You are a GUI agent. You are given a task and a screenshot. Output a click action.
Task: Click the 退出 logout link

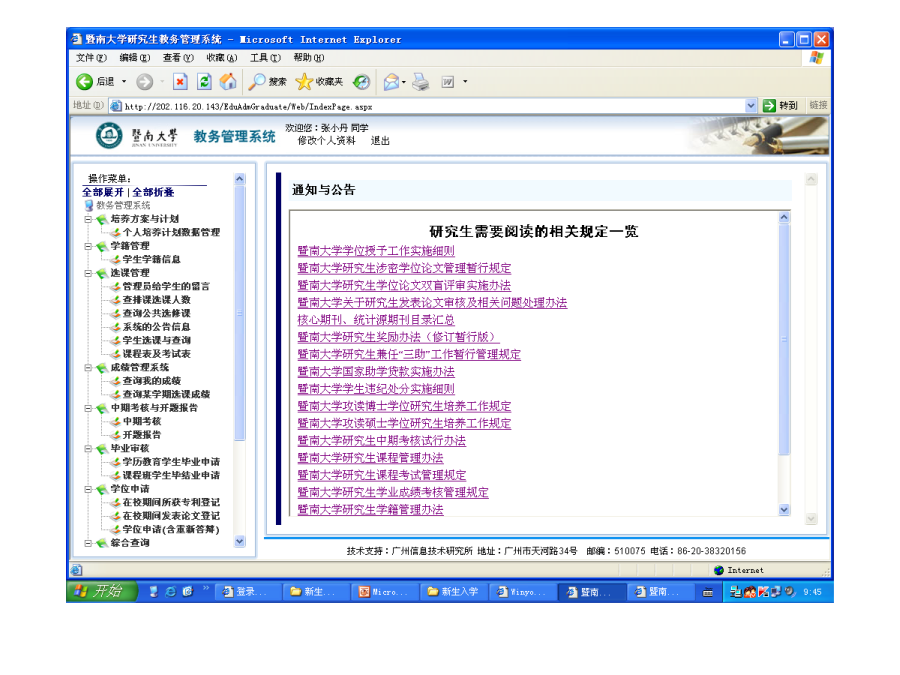pos(380,141)
